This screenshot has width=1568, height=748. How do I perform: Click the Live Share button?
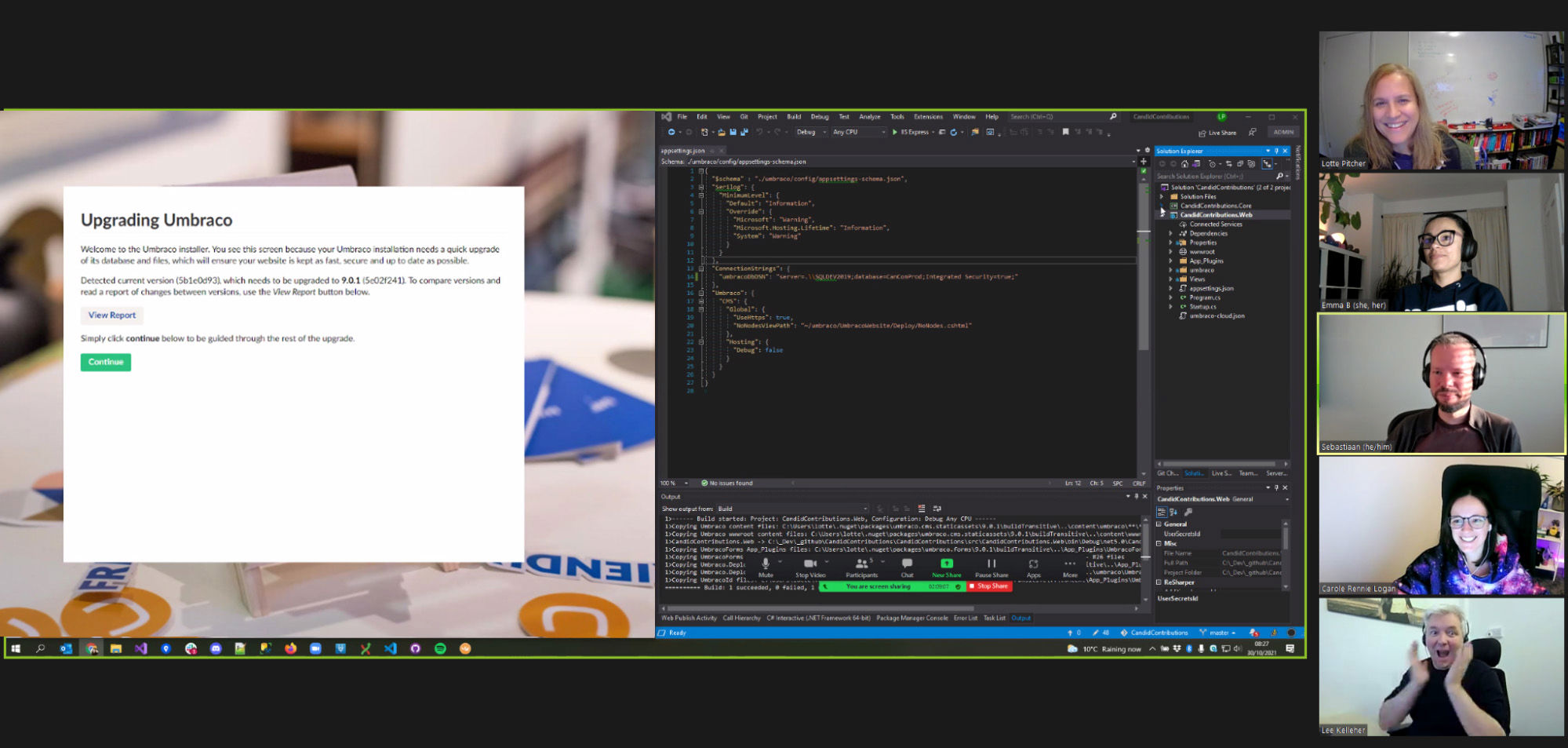(x=1217, y=133)
